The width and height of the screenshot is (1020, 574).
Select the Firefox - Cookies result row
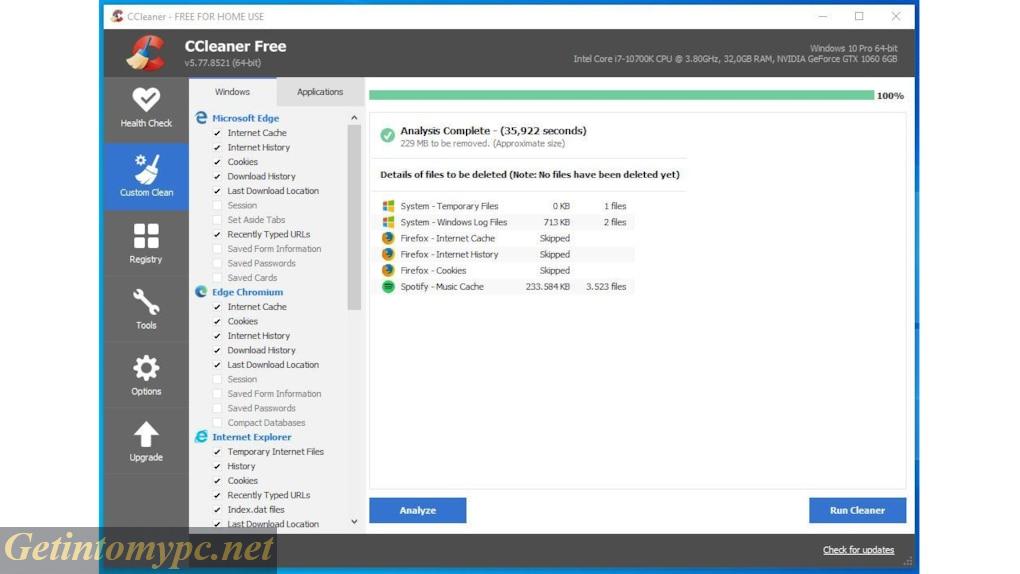pyautogui.click(x=505, y=270)
